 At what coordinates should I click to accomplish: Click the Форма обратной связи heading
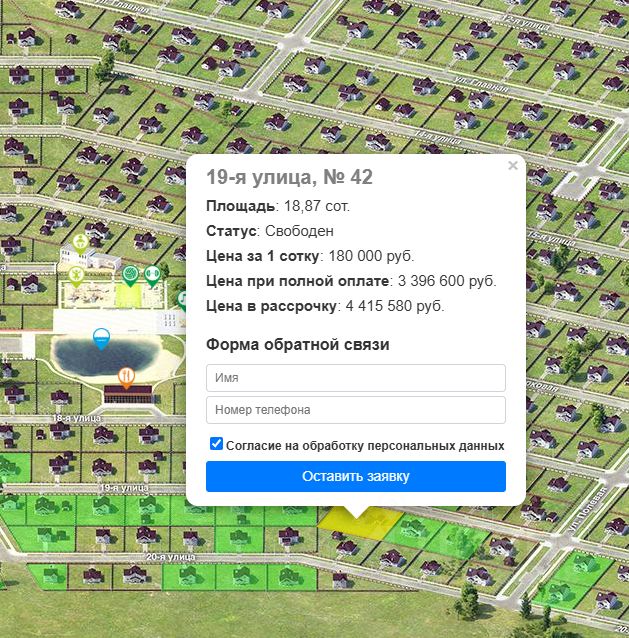(x=298, y=345)
